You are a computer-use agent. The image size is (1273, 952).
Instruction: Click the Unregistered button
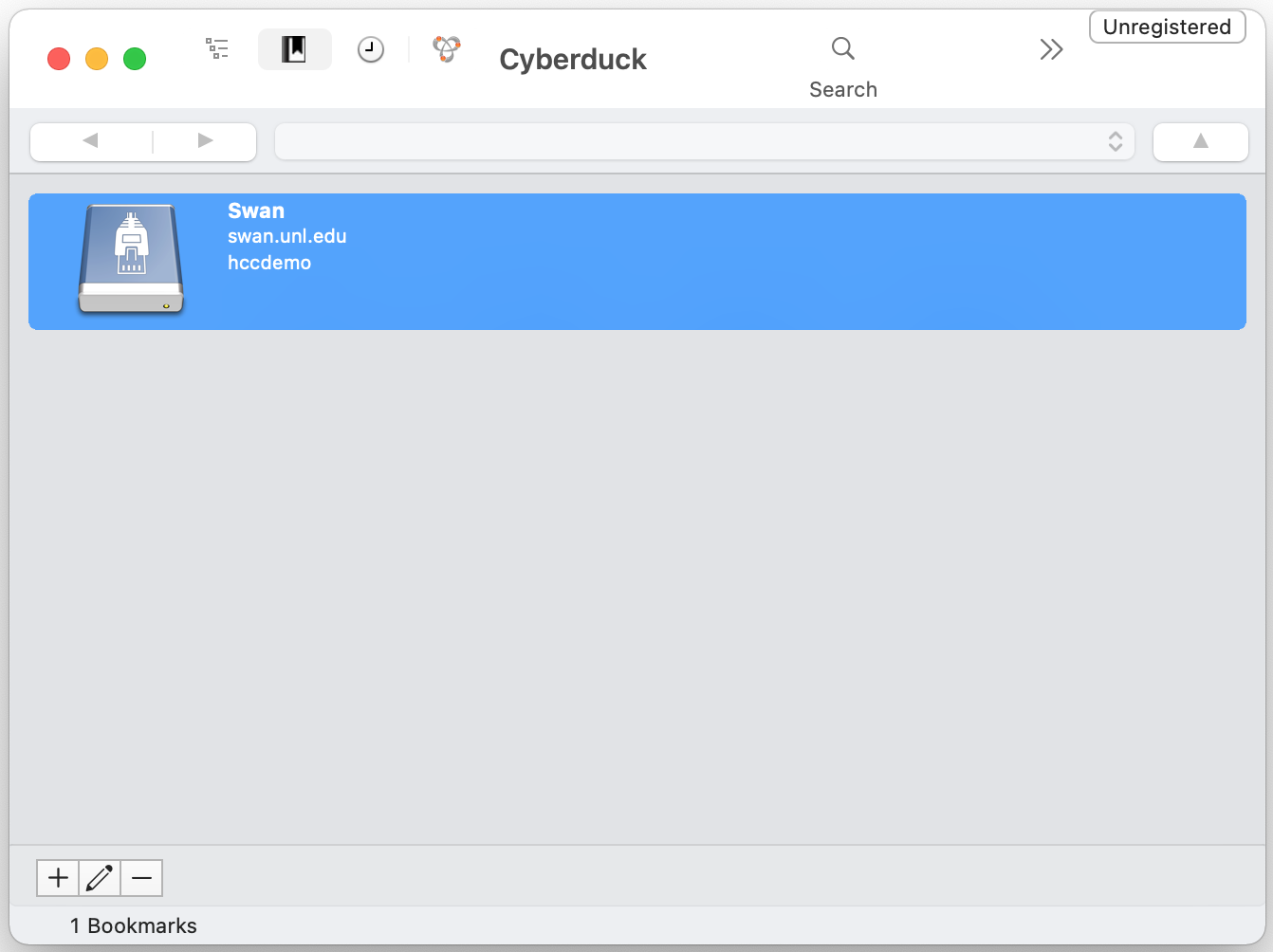[x=1167, y=27]
